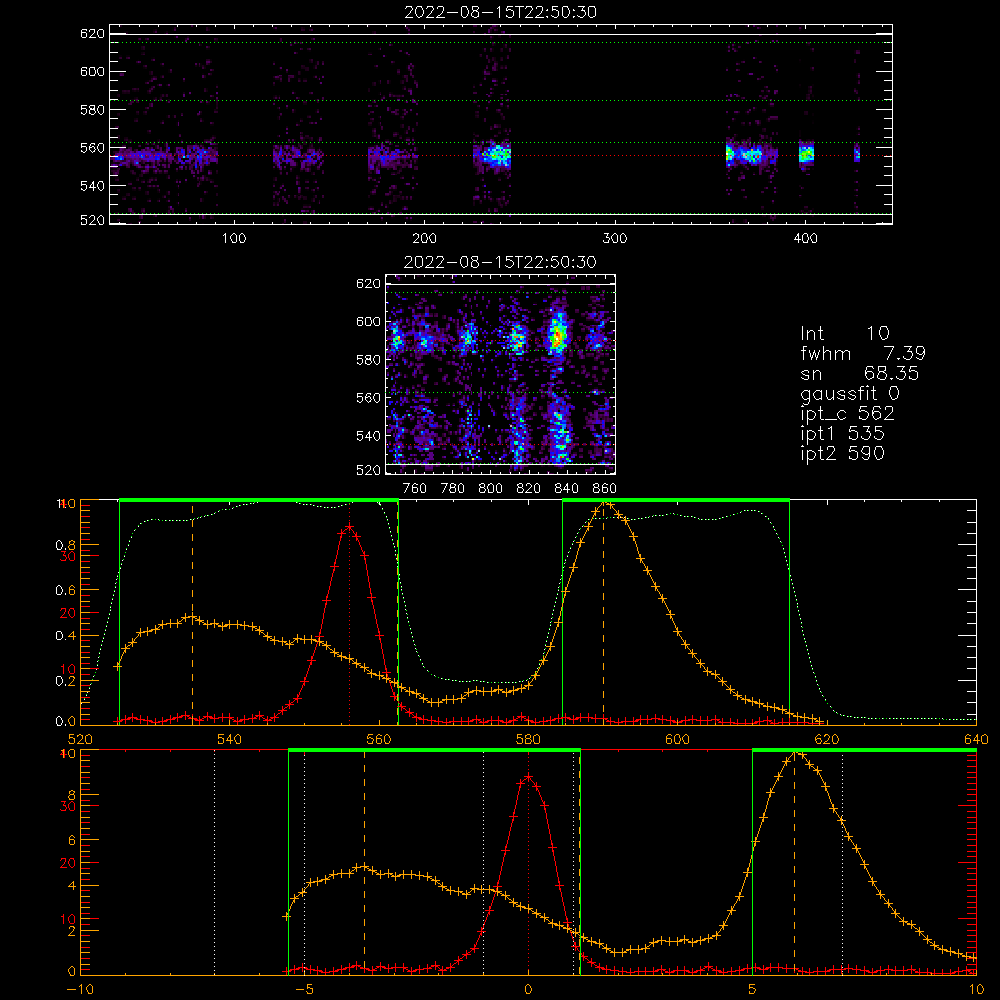Click the top plot title 2022-08-15T22:50:30
Viewport: 1000px width, 1000px height.
[x=500, y=11]
